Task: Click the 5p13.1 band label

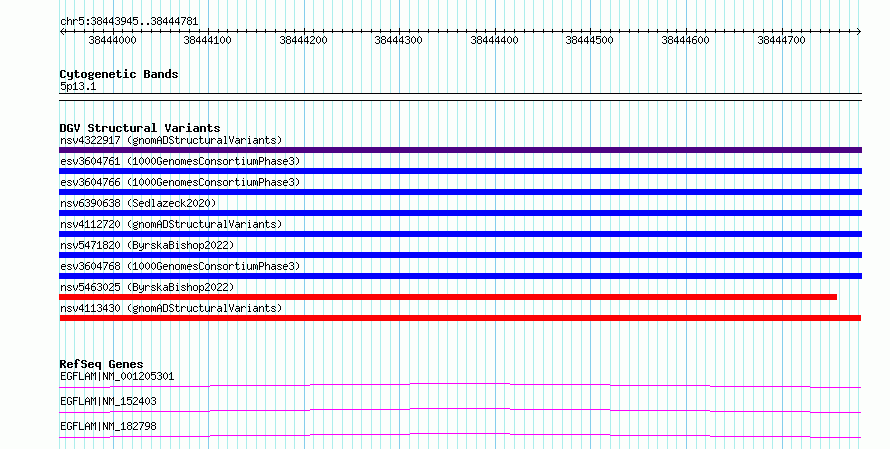Action: 78,87
